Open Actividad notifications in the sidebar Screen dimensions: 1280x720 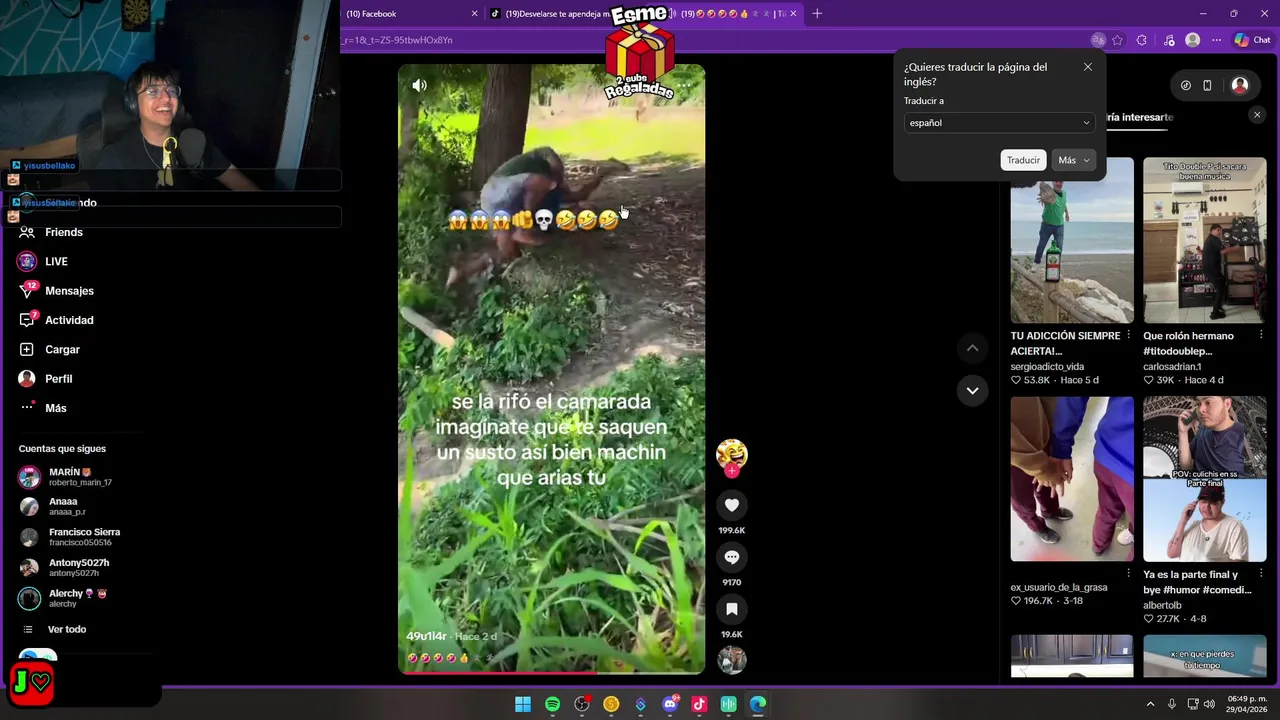69,320
